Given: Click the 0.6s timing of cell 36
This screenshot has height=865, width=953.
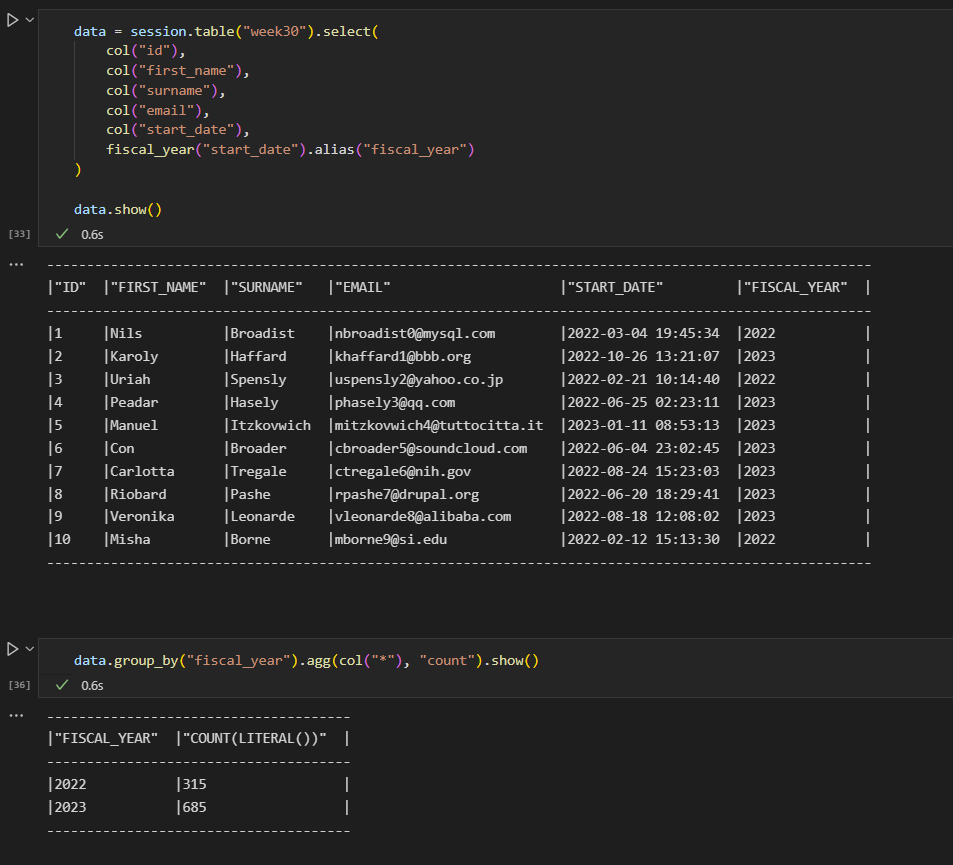Looking at the screenshot, I should tap(92, 685).
